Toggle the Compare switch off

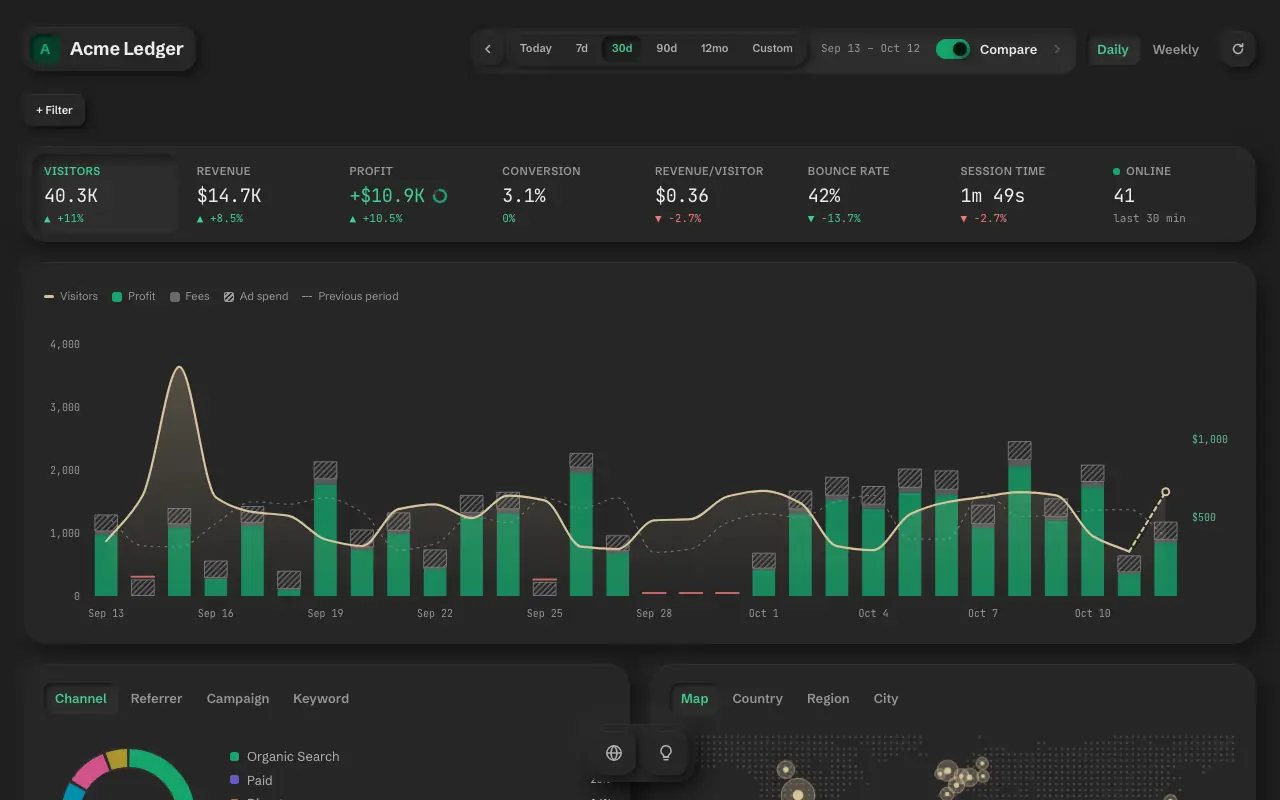coord(953,49)
